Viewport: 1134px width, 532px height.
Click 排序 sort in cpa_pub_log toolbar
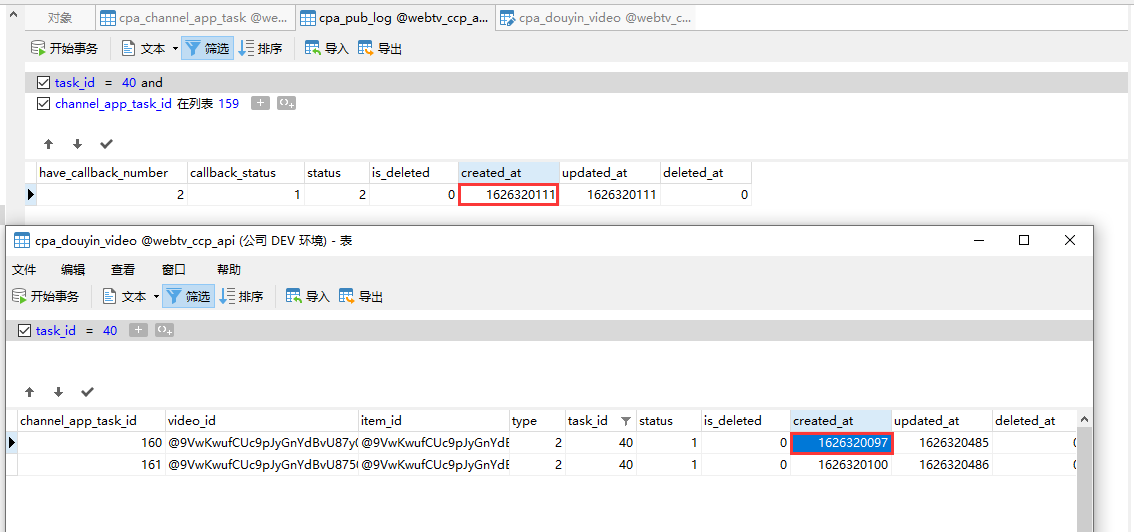click(260, 48)
